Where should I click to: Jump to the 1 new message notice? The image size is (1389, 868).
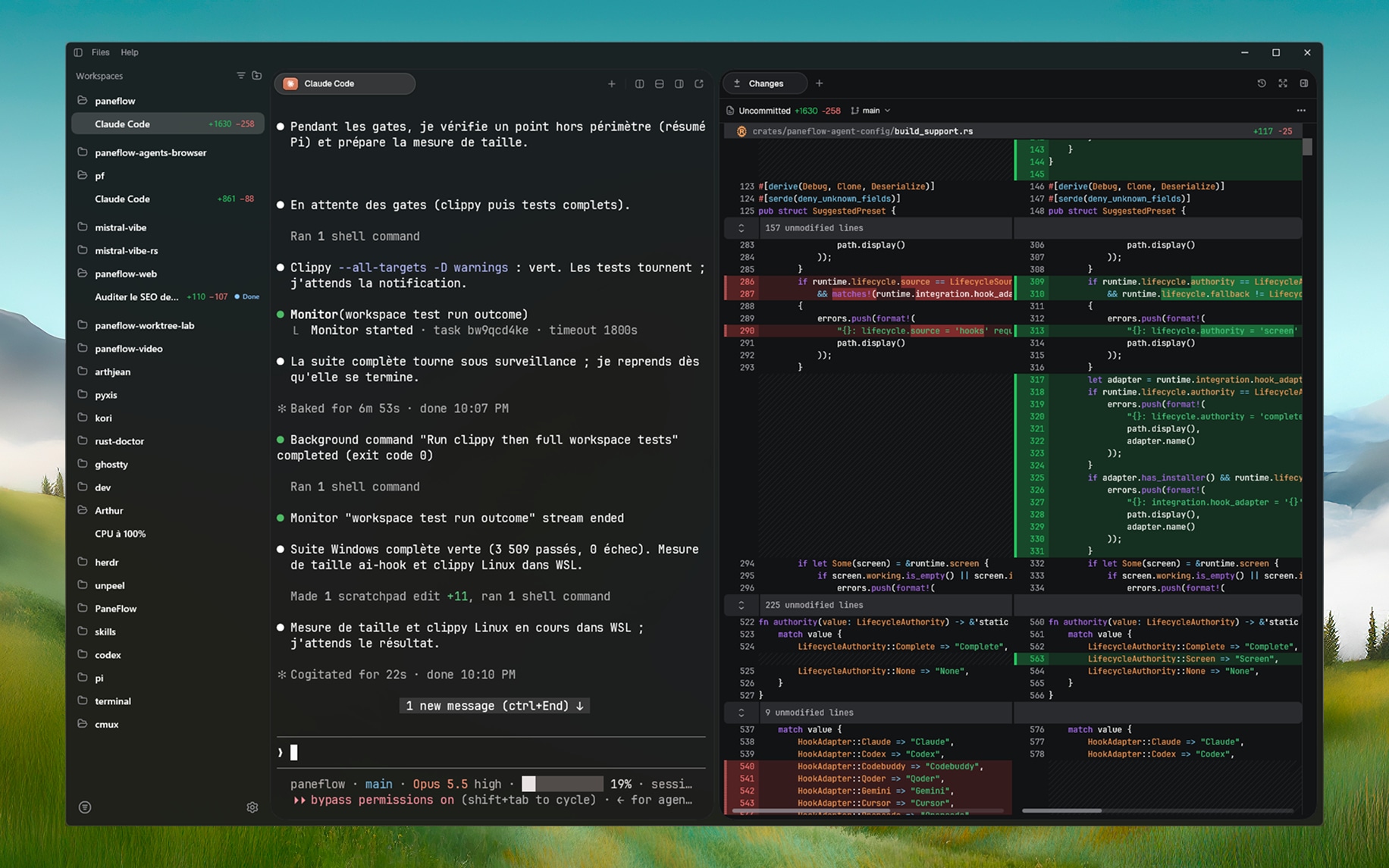point(494,706)
